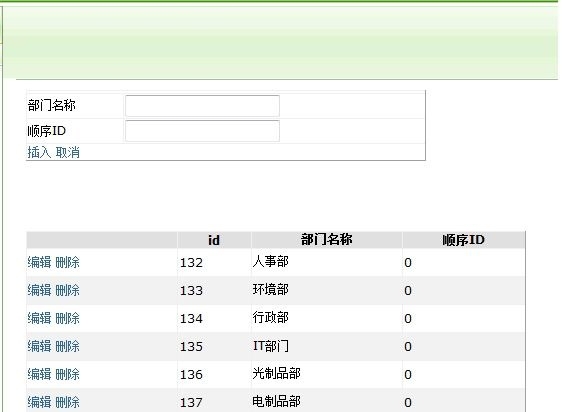565x412 pixels.
Task: Edit the 电制品部 row (id 137)
Action: 39,402
